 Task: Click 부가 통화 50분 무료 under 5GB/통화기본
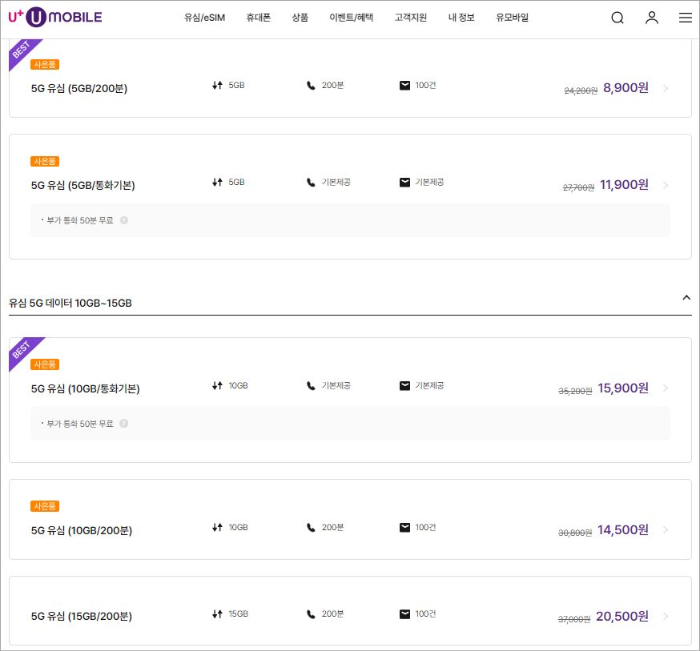pos(80,220)
